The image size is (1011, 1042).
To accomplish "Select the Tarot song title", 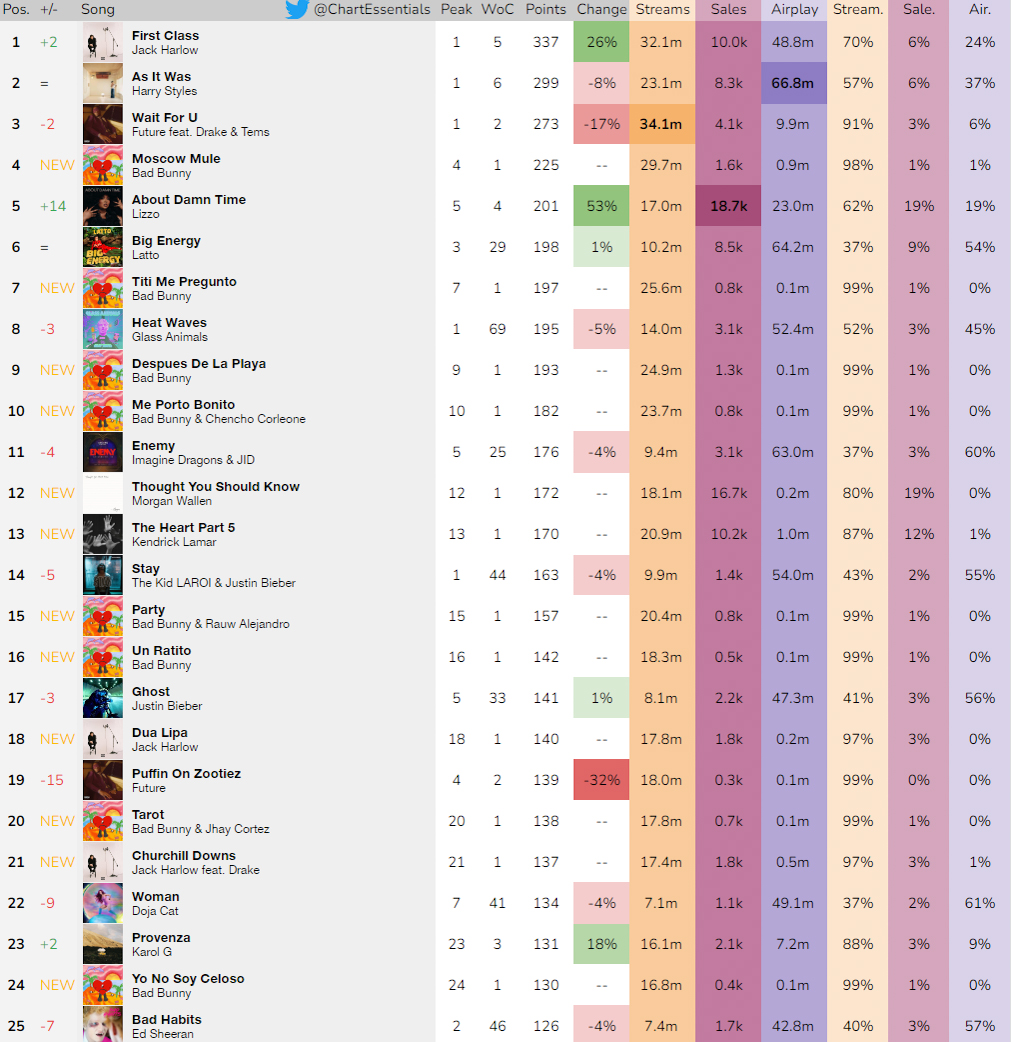I will [x=148, y=815].
